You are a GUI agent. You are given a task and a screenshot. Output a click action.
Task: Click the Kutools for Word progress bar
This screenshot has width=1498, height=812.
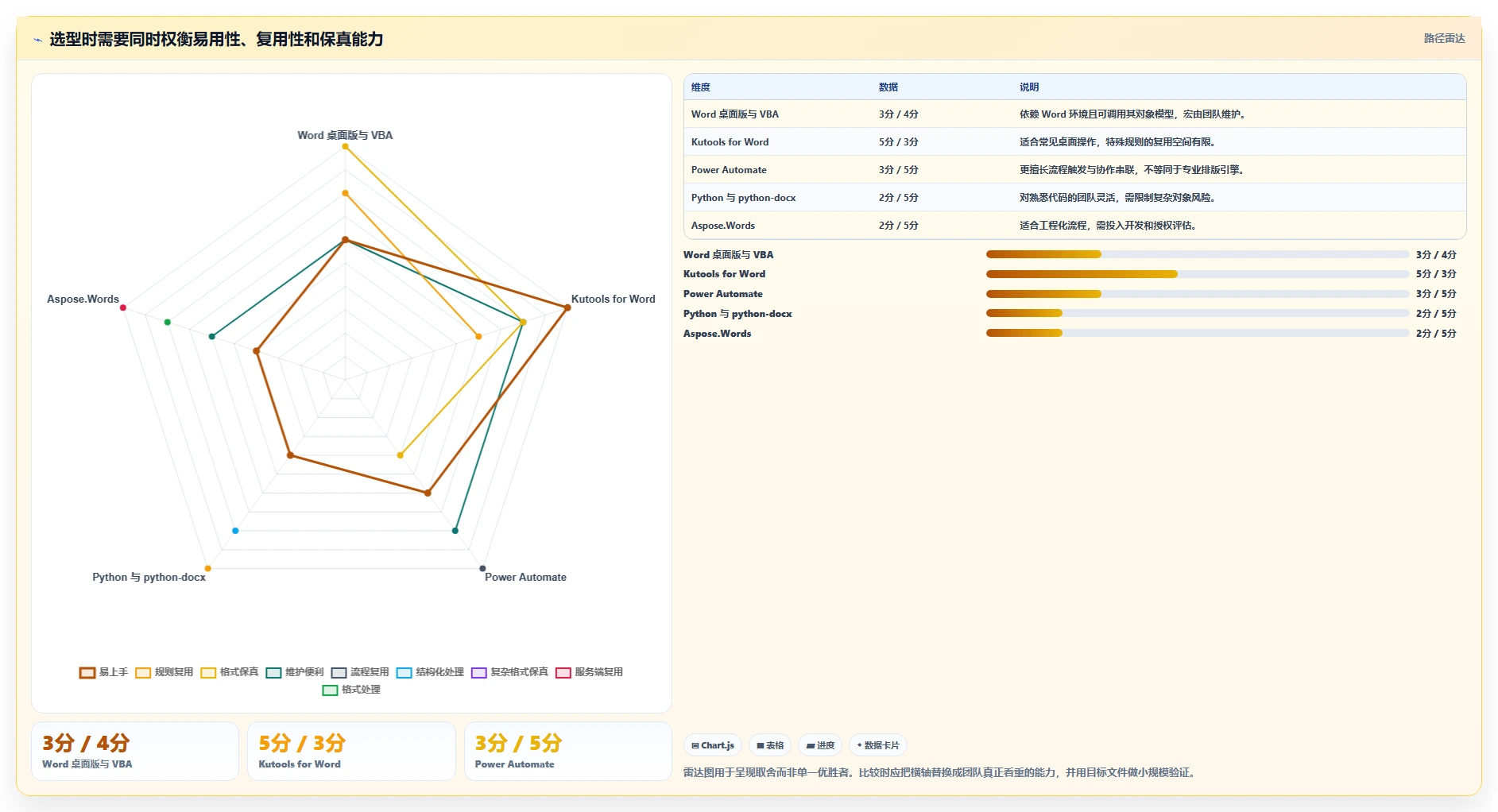click(1198, 274)
